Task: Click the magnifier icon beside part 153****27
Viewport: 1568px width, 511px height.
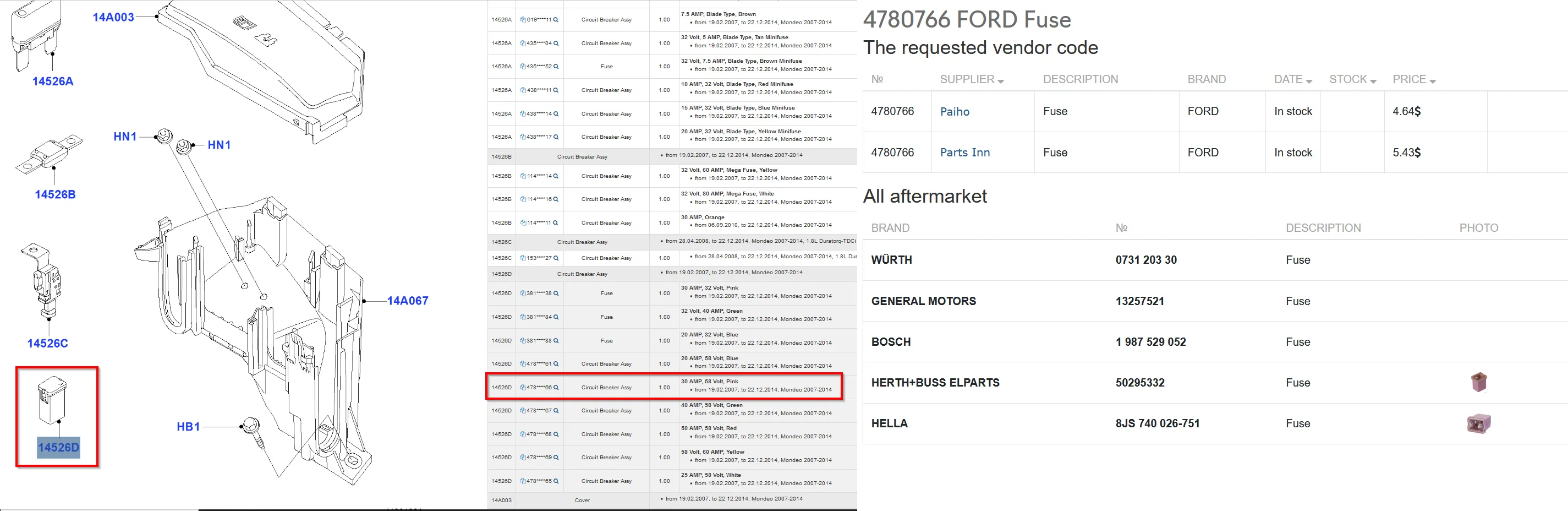Action: click(x=556, y=258)
